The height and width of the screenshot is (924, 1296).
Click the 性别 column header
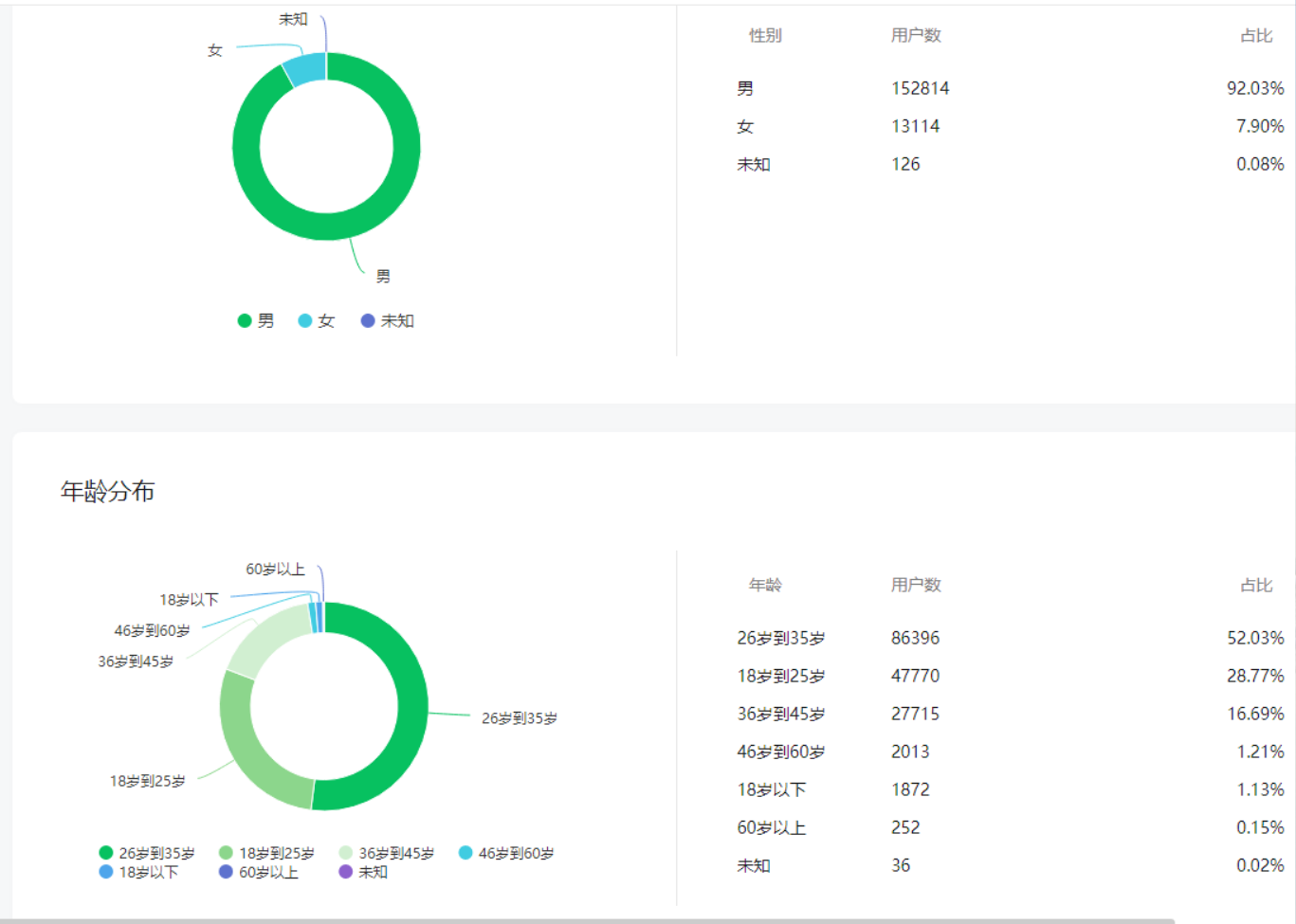coord(765,35)
